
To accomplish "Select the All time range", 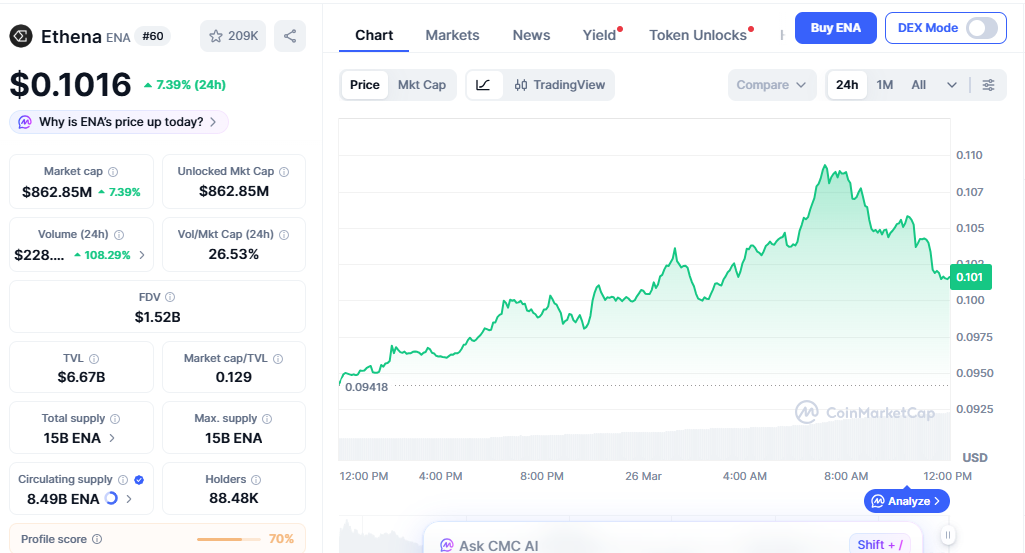I will click(x=918, y=85).
